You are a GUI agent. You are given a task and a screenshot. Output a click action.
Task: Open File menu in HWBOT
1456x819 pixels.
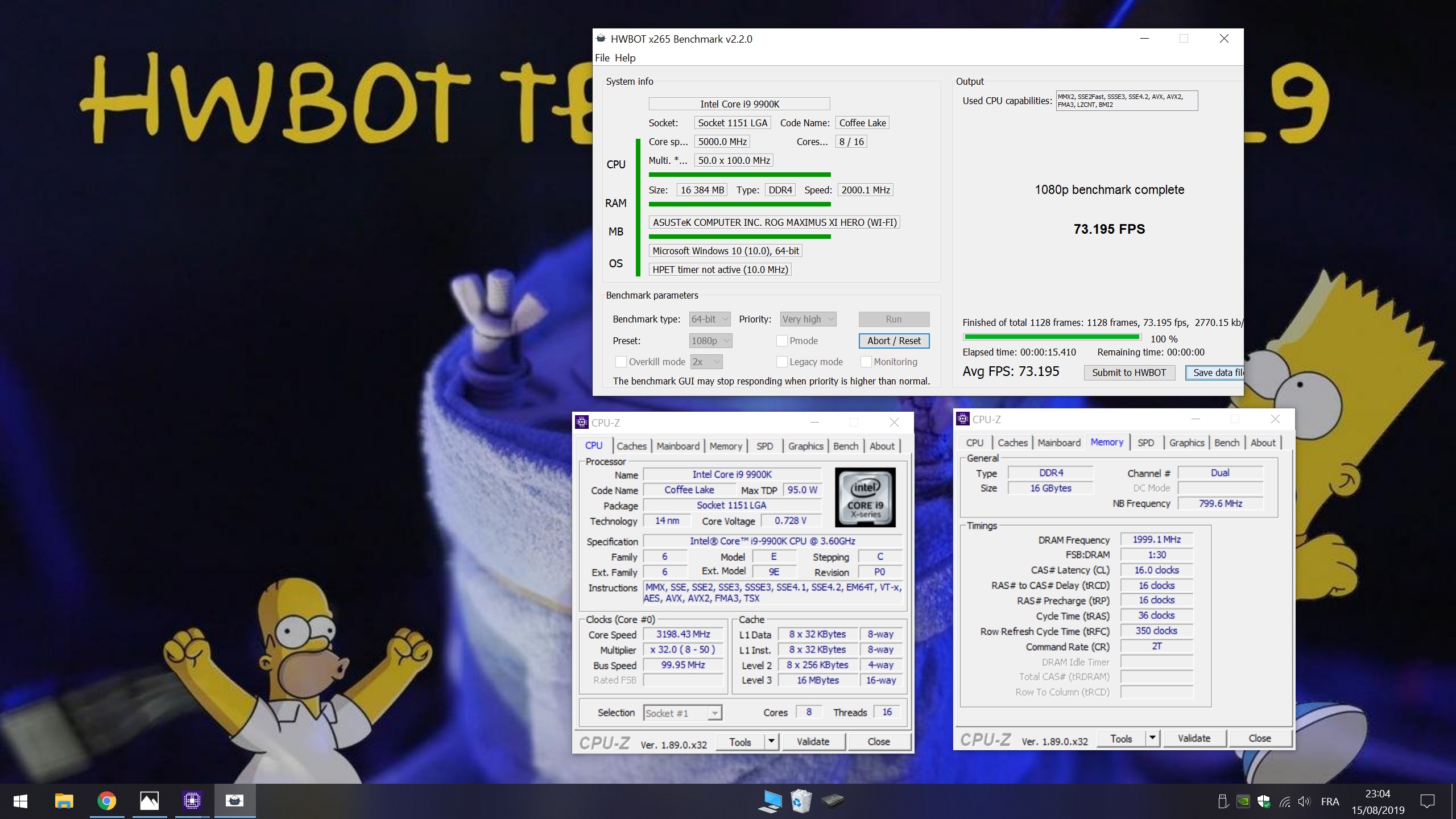(x=602, y=57)
